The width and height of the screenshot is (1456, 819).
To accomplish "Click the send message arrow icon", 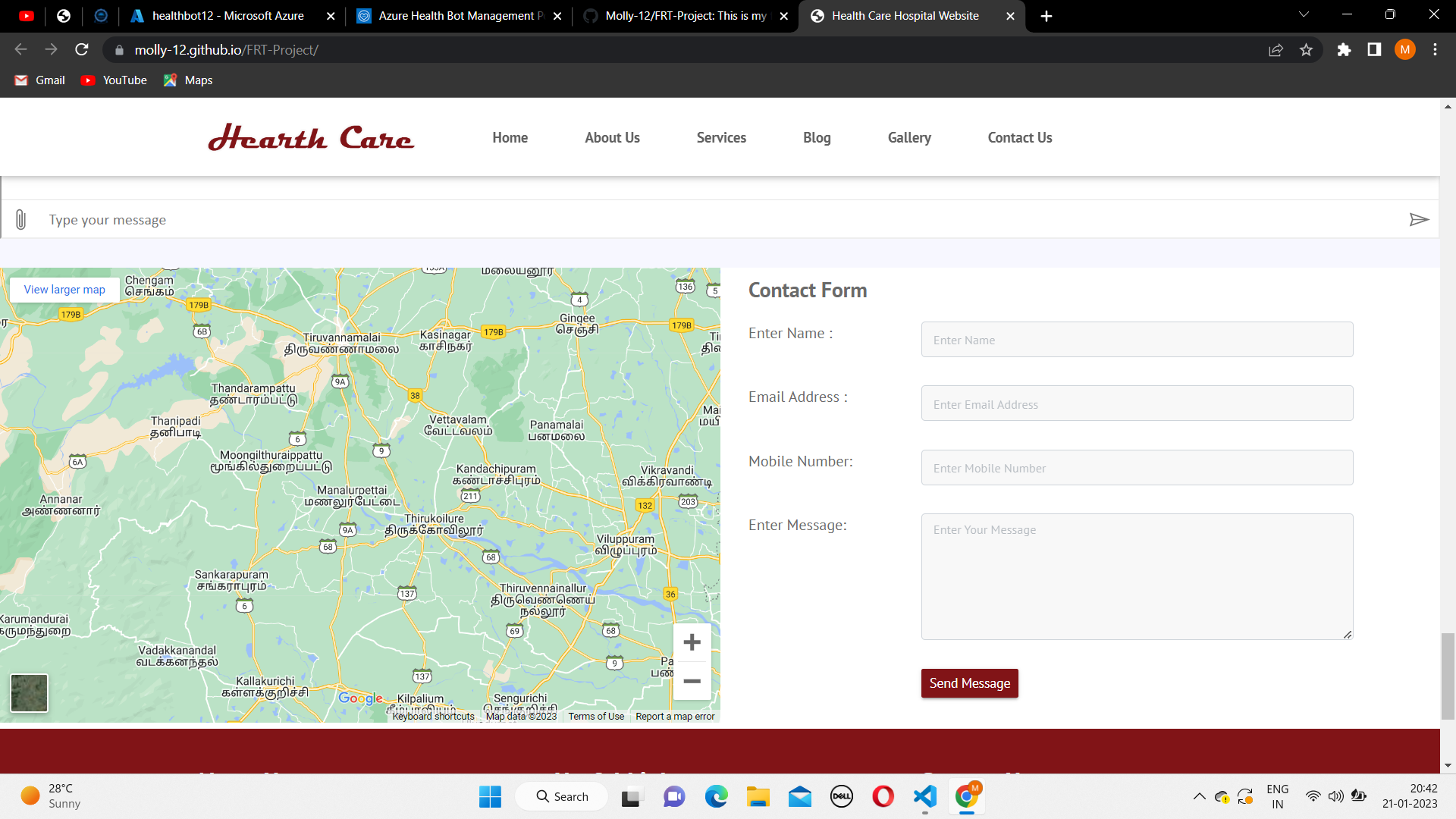I will [1419, 220].
